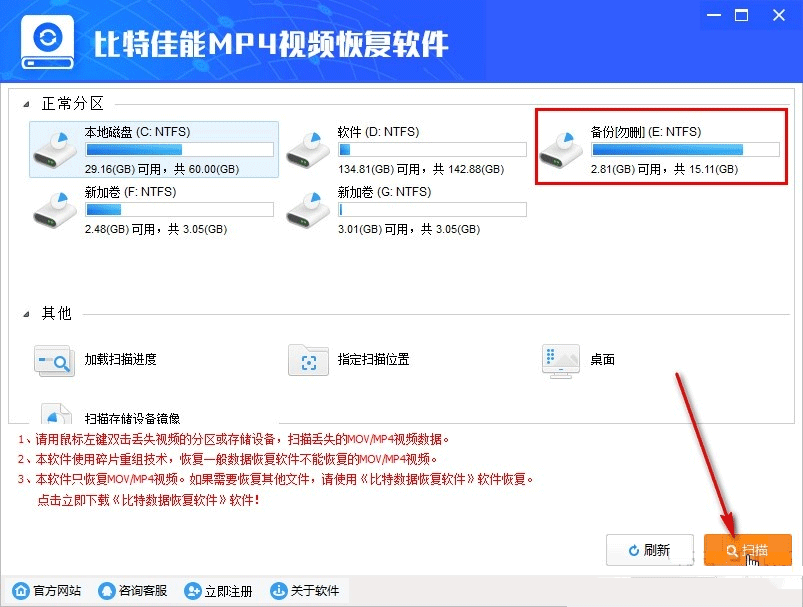Collapse the 其他 section
Image resolution: width=803 pixels, height=607 pixels.
pos(26,314)
